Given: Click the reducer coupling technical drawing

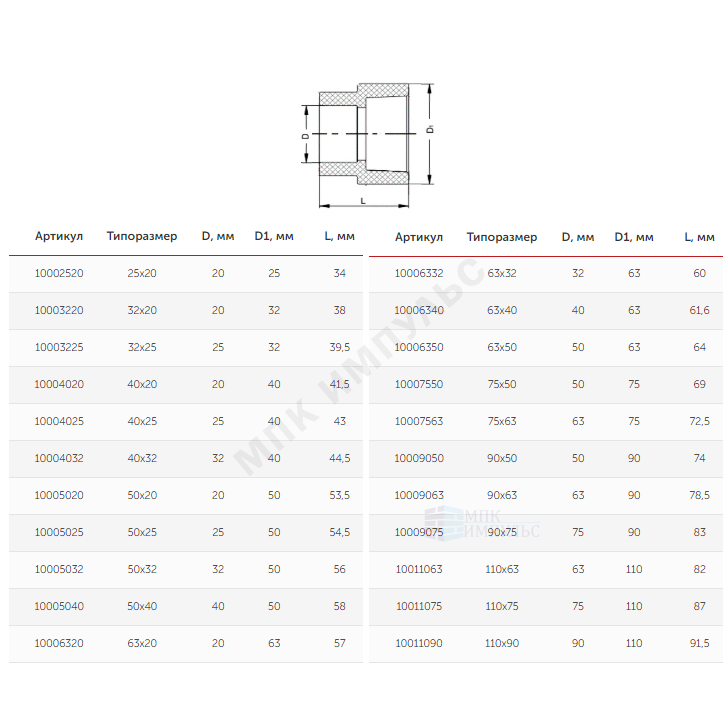Looking at the screenshot, I should [x=368, y=144].
